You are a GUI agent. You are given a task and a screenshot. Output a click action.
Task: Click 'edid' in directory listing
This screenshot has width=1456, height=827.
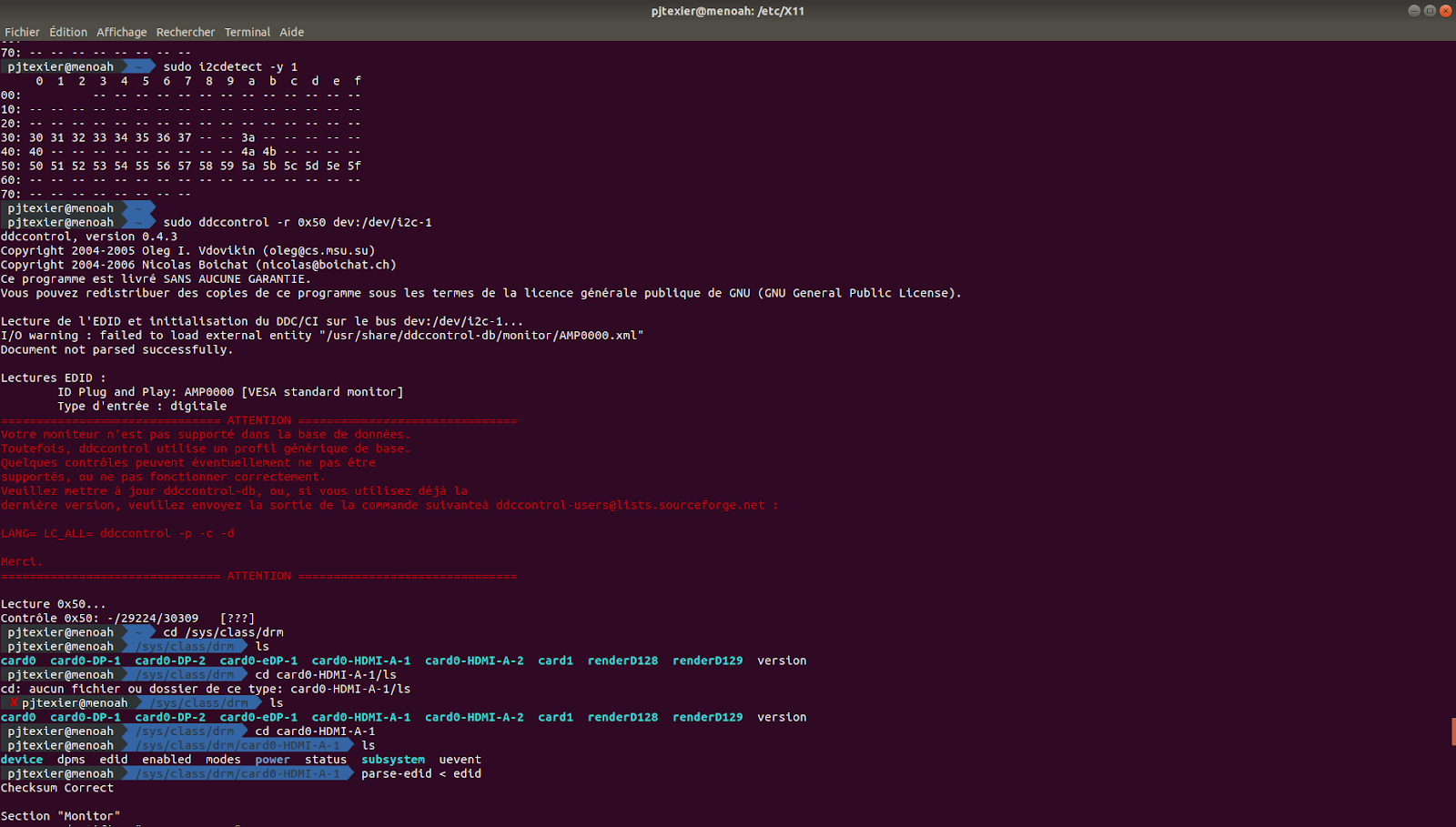tap(114, 760)
